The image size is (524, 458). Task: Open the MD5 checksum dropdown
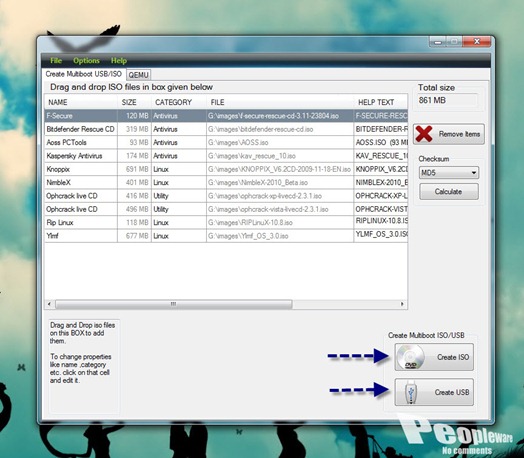coord(449,173)
